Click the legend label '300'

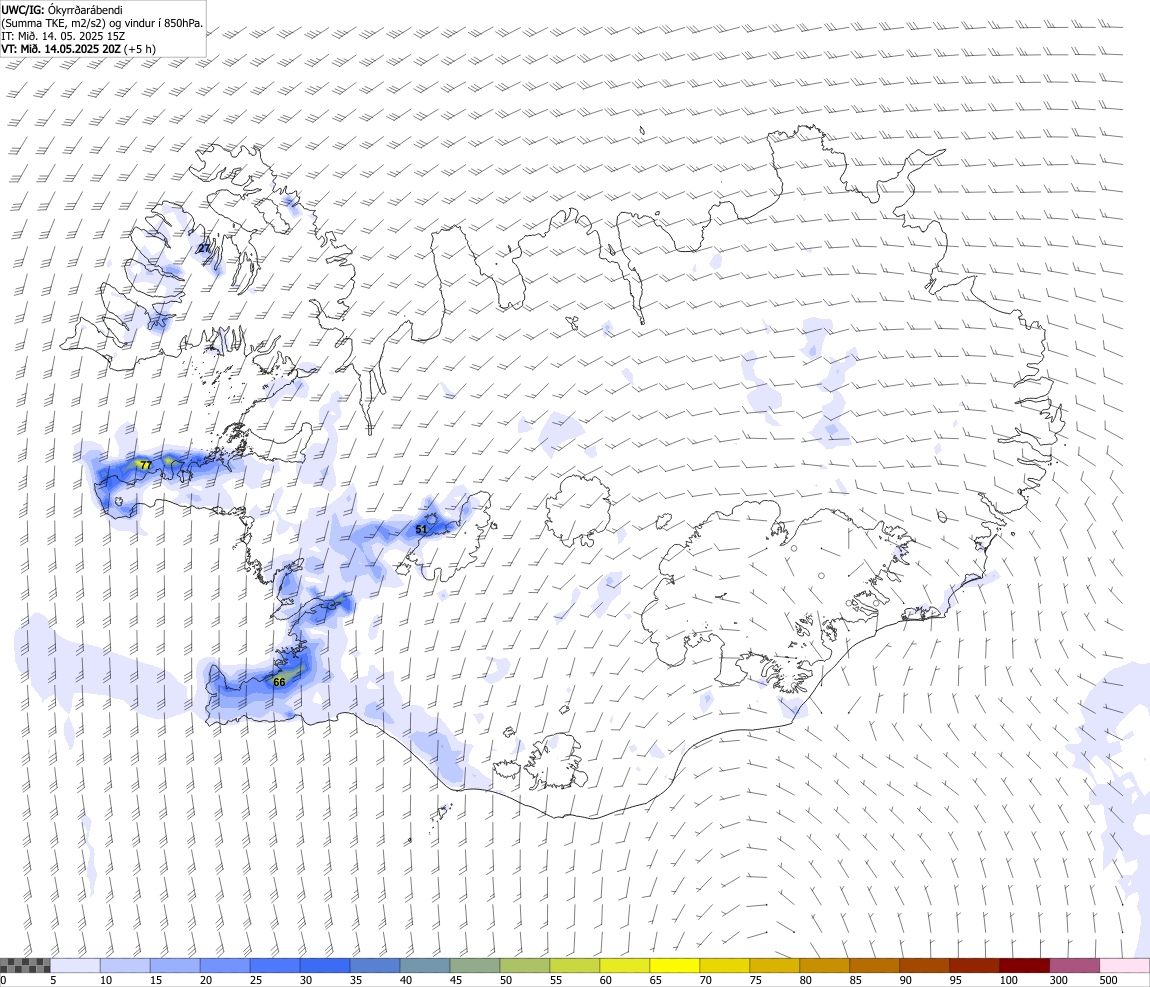(1058, 980)
